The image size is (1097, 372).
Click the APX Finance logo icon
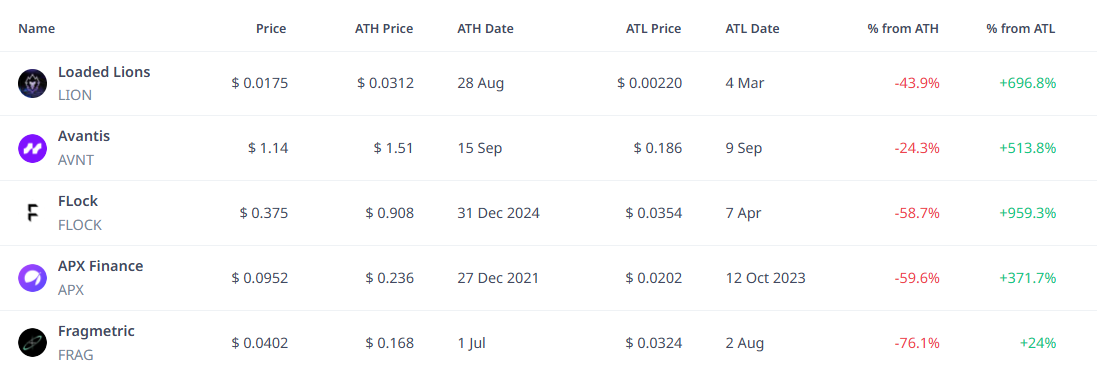(x=32, y=278)
